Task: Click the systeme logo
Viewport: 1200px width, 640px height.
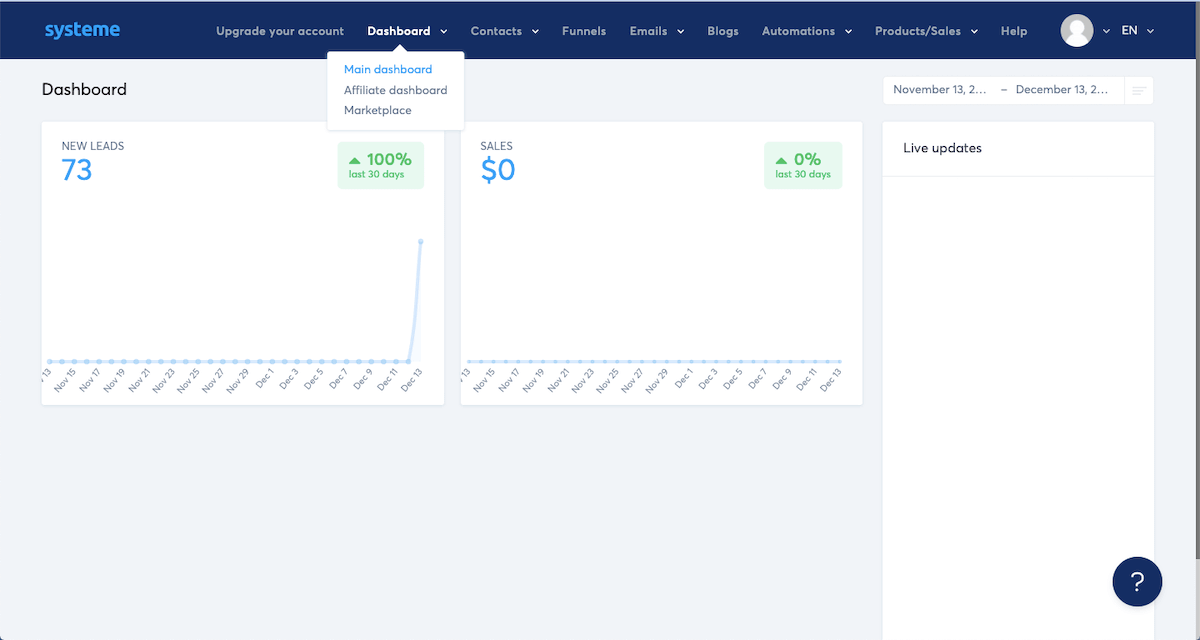Action: coord(82,30)
